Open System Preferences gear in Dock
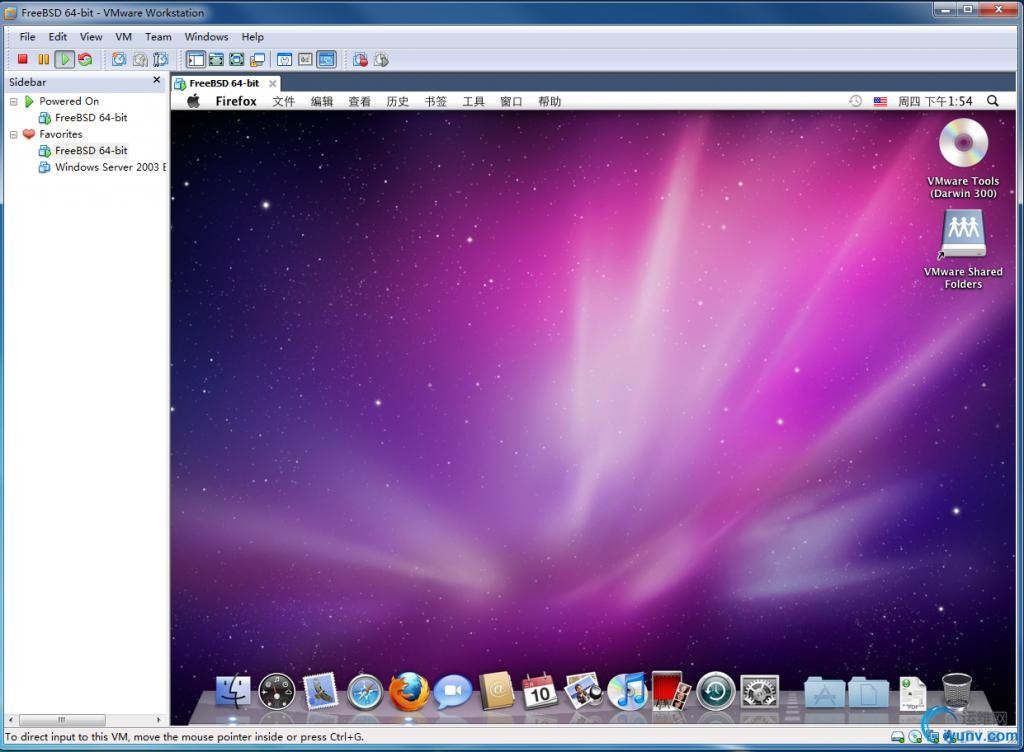 (760, 692)
